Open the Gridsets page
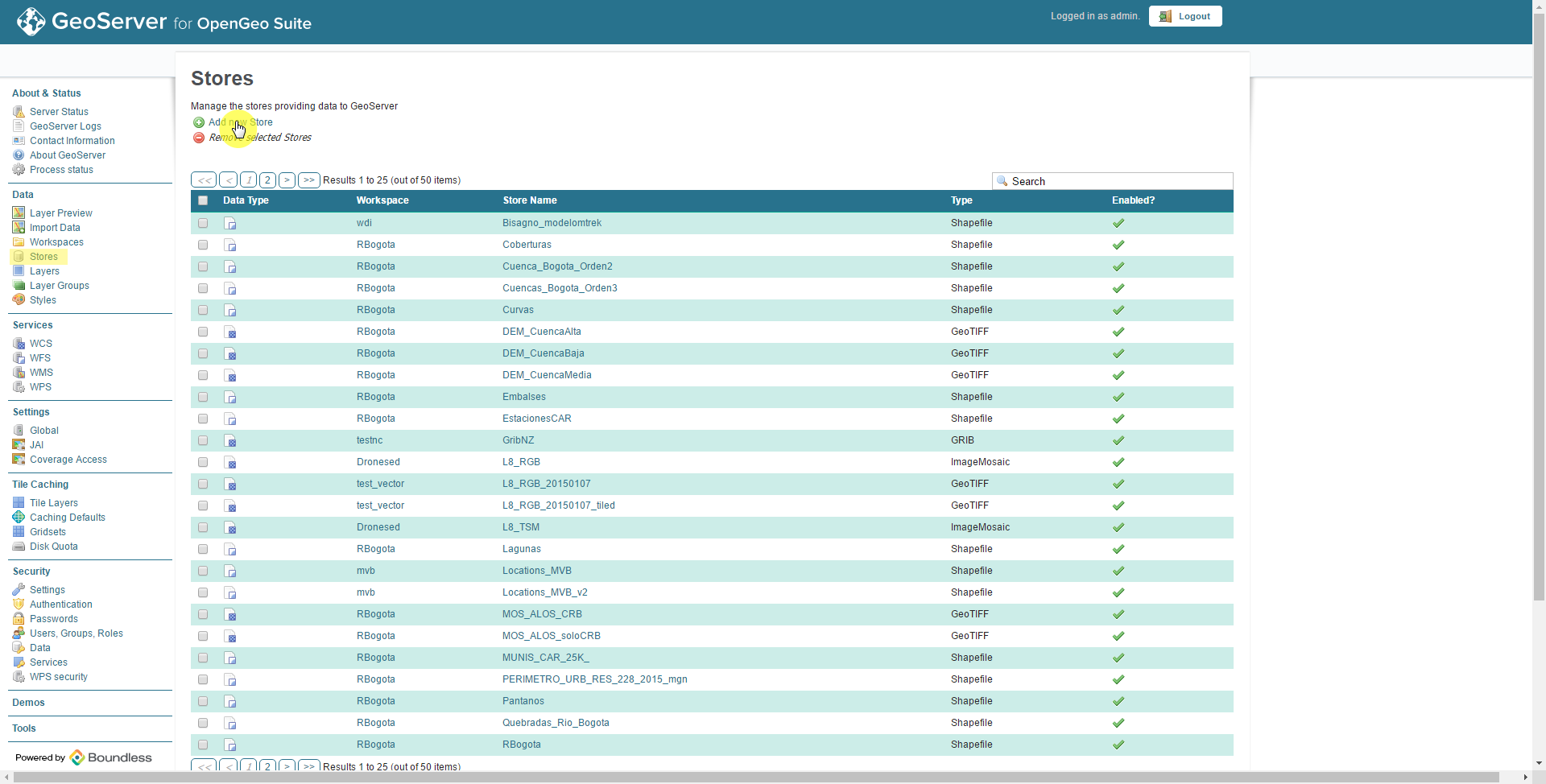 tap(48, 532)
